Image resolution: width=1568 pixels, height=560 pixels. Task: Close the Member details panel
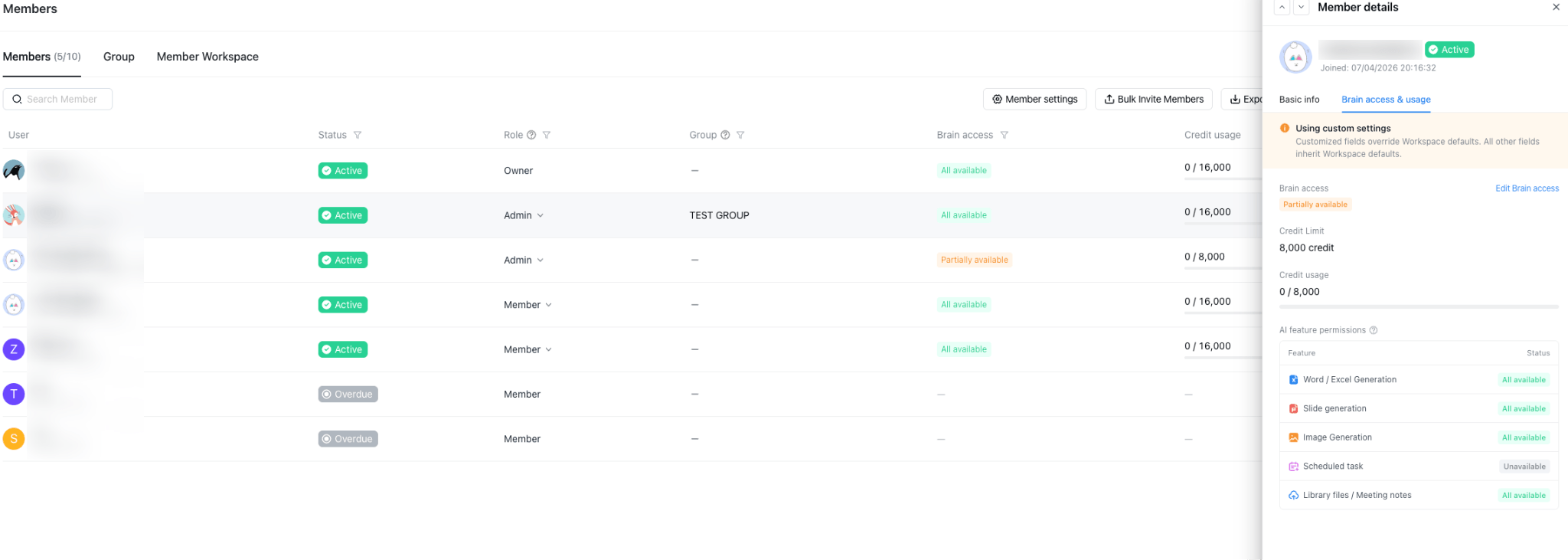(1556, 7)
